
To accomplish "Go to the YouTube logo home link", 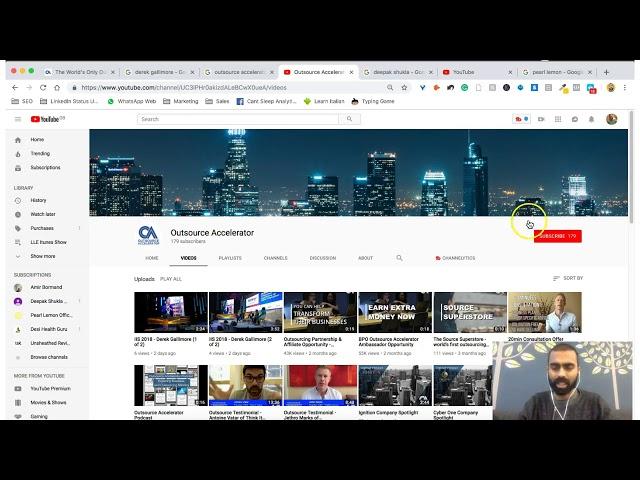I will 47,119.
